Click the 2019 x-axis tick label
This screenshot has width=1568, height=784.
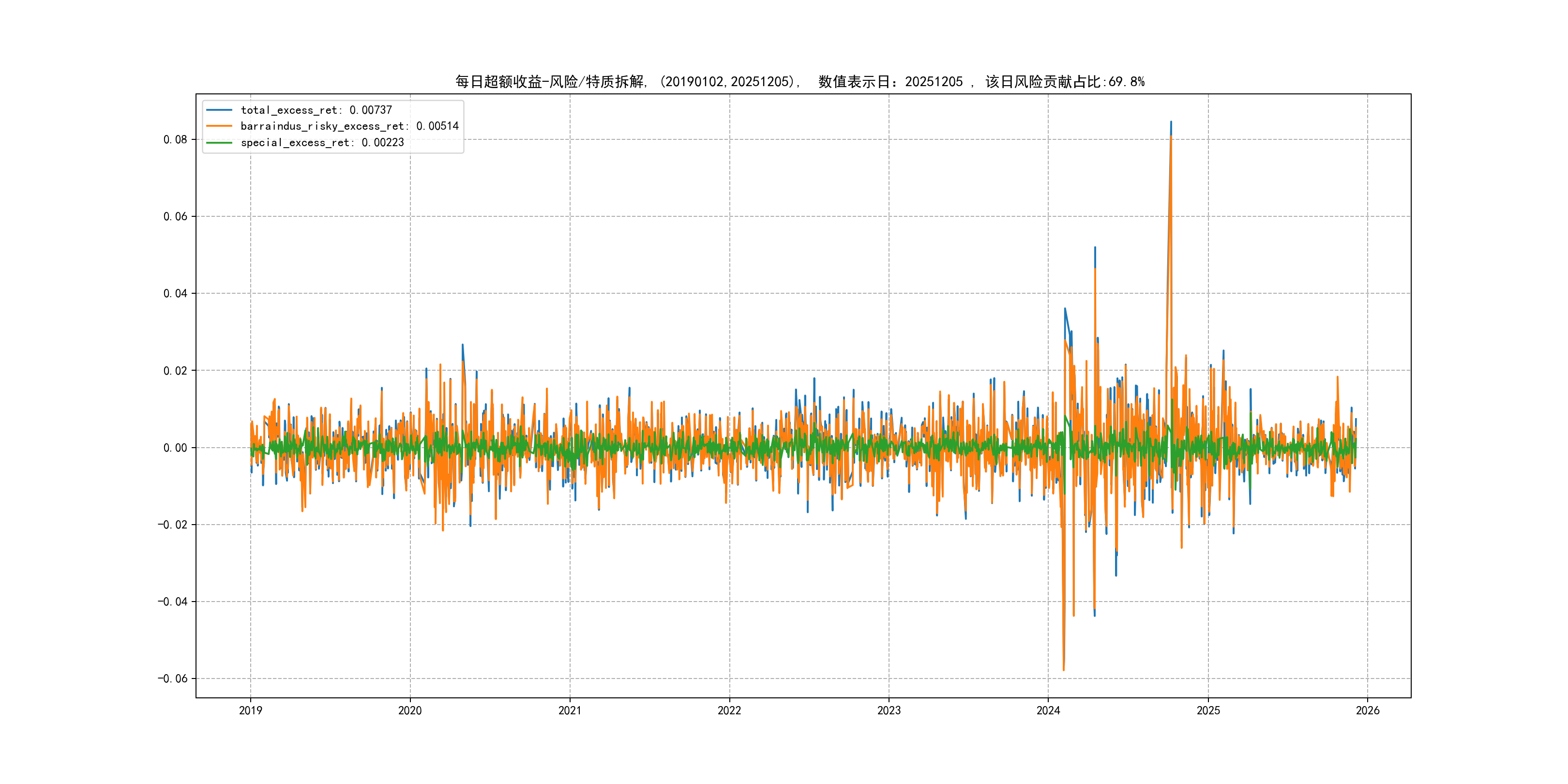[x=250, y=710]
